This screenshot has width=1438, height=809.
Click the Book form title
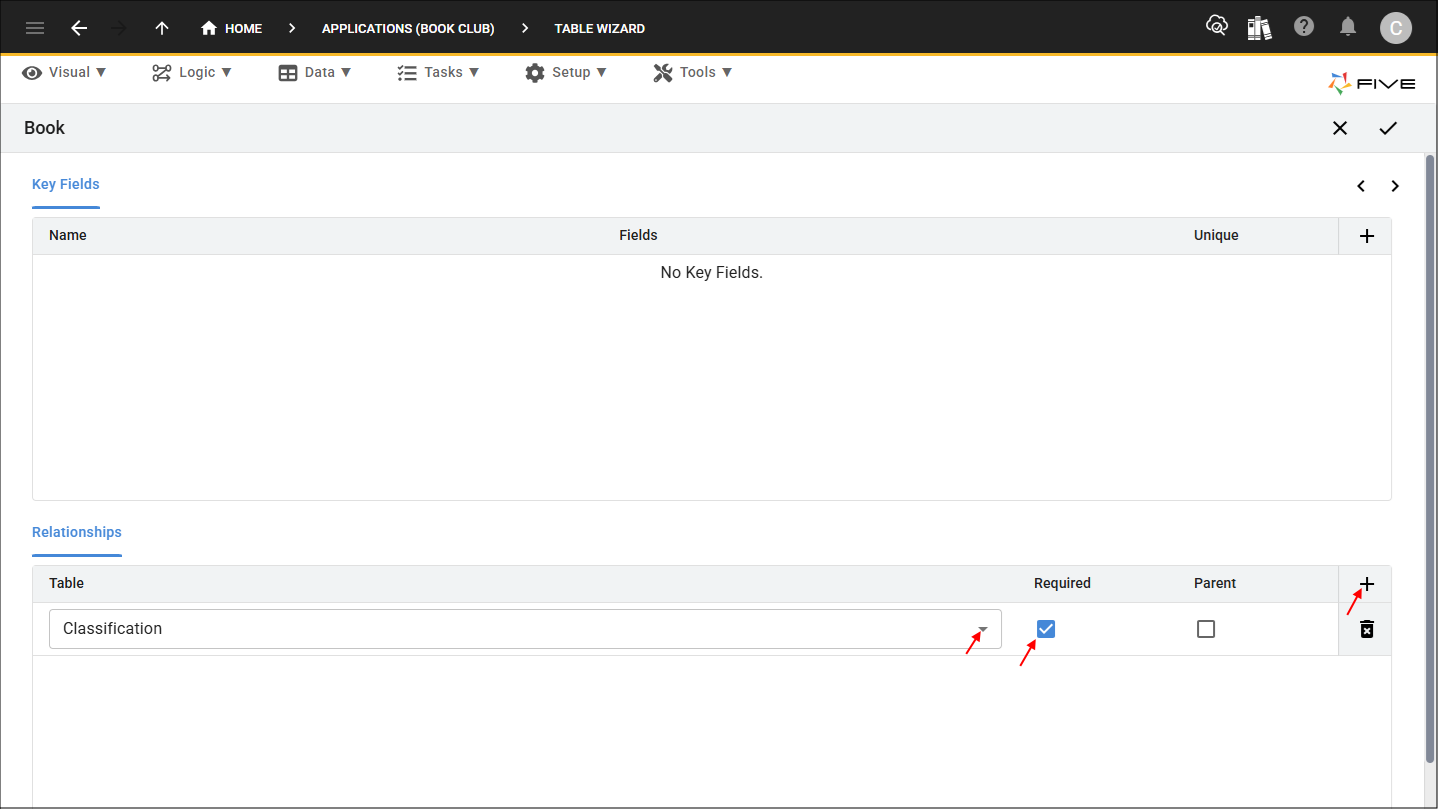point(45,128)
